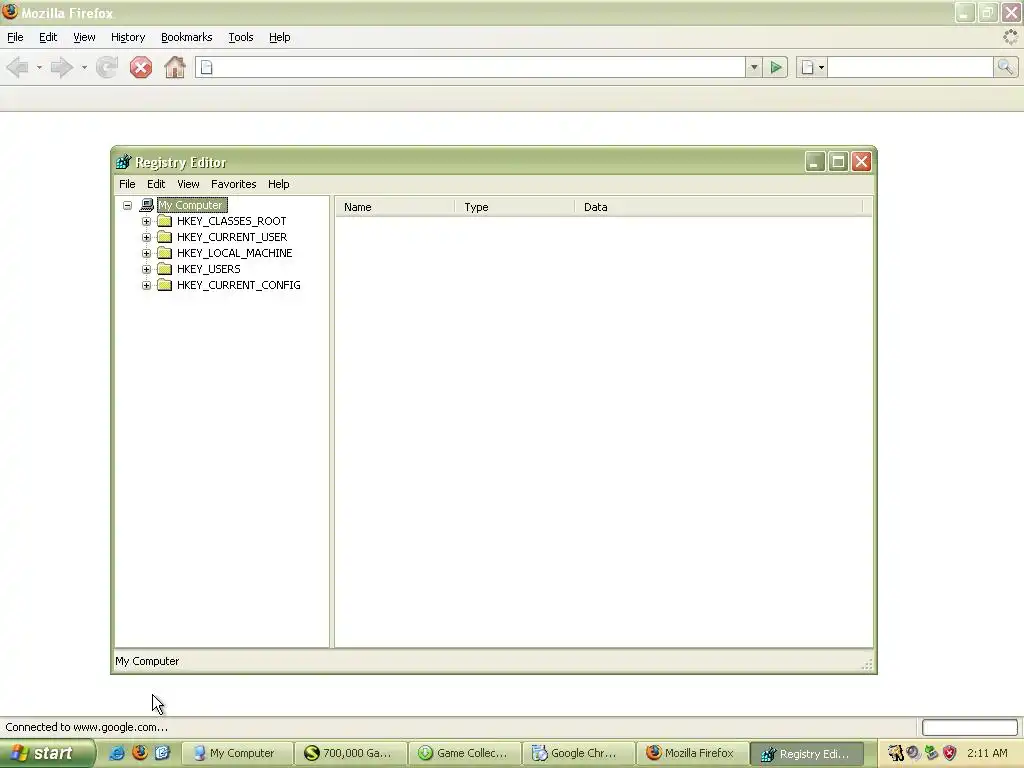This screenshot has width=1024, height=768.
Task: Click HKEY_CLASSES_ROOT folder icon
Action: click(165, 221)
